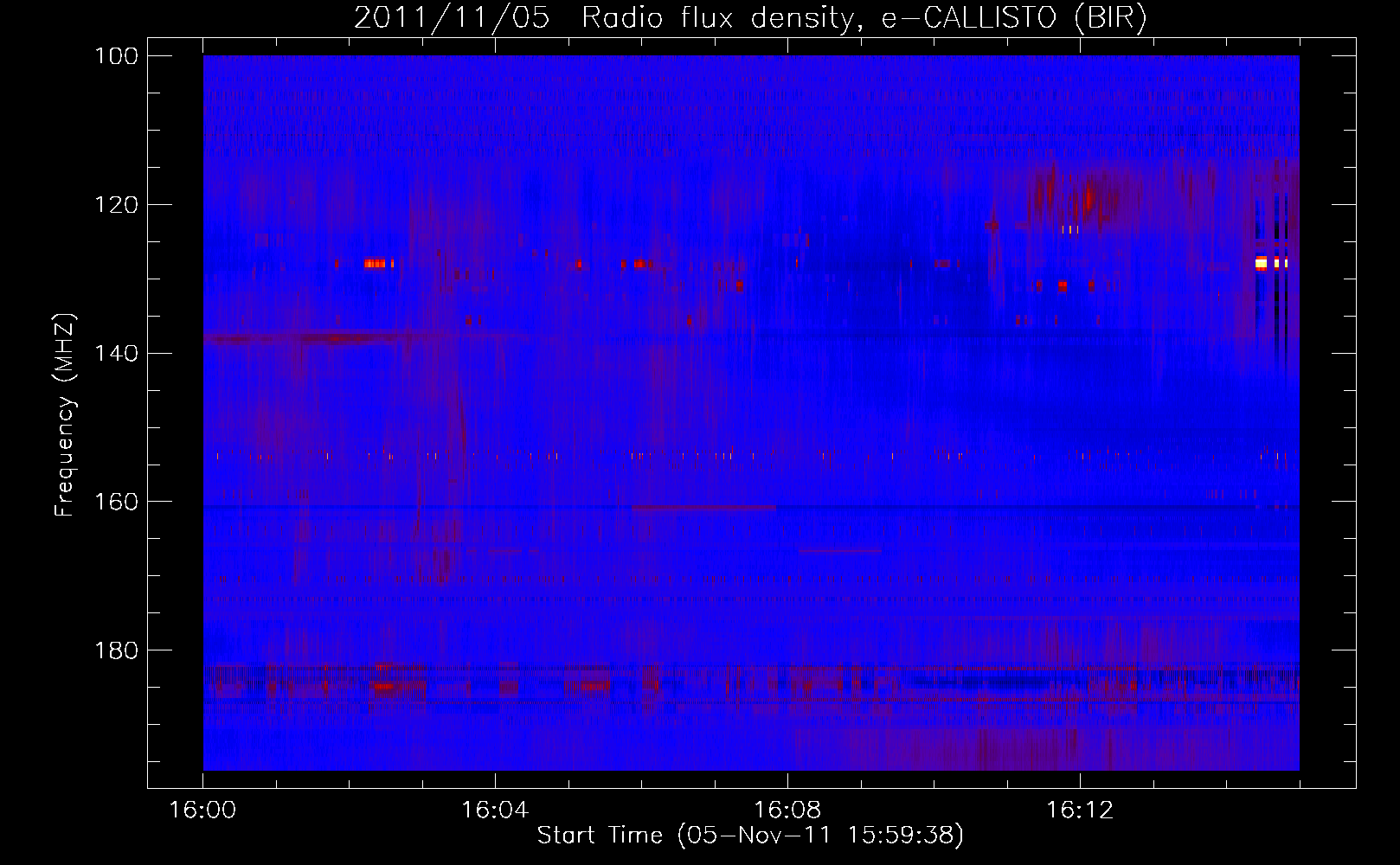Click the '100' frequency tick label
The width and height of the screenshot is (1400, 865).
pyautogui.click(x=117, y=56)
